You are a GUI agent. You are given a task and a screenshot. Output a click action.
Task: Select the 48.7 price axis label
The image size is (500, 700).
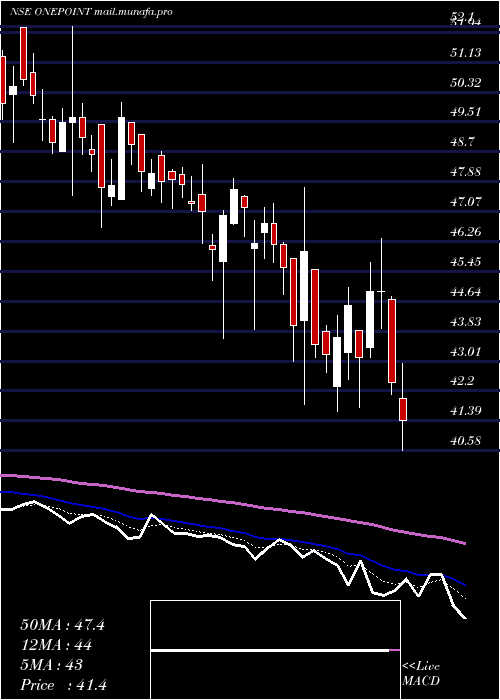(x=462, y=142)
